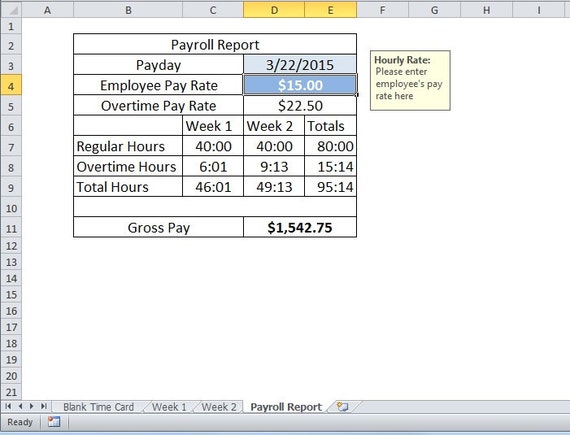Click the Insert Worksheet tab icon
This screenshot has width=570, height=435.
point(342,407)
